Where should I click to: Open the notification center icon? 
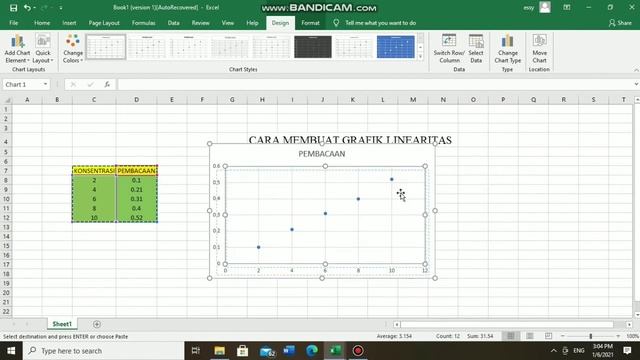pos(627,351)
